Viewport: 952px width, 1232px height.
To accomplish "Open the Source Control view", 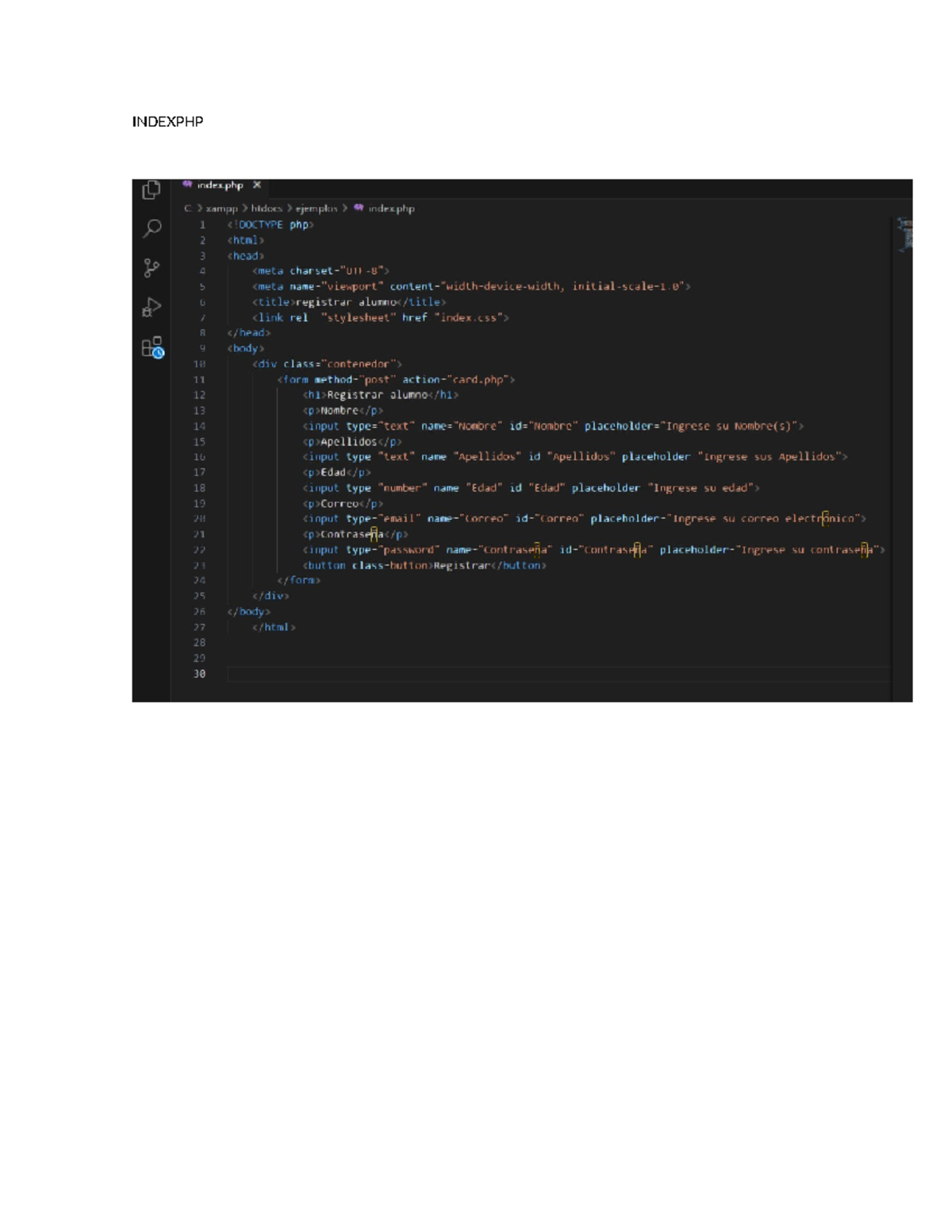I will (152, 267).
